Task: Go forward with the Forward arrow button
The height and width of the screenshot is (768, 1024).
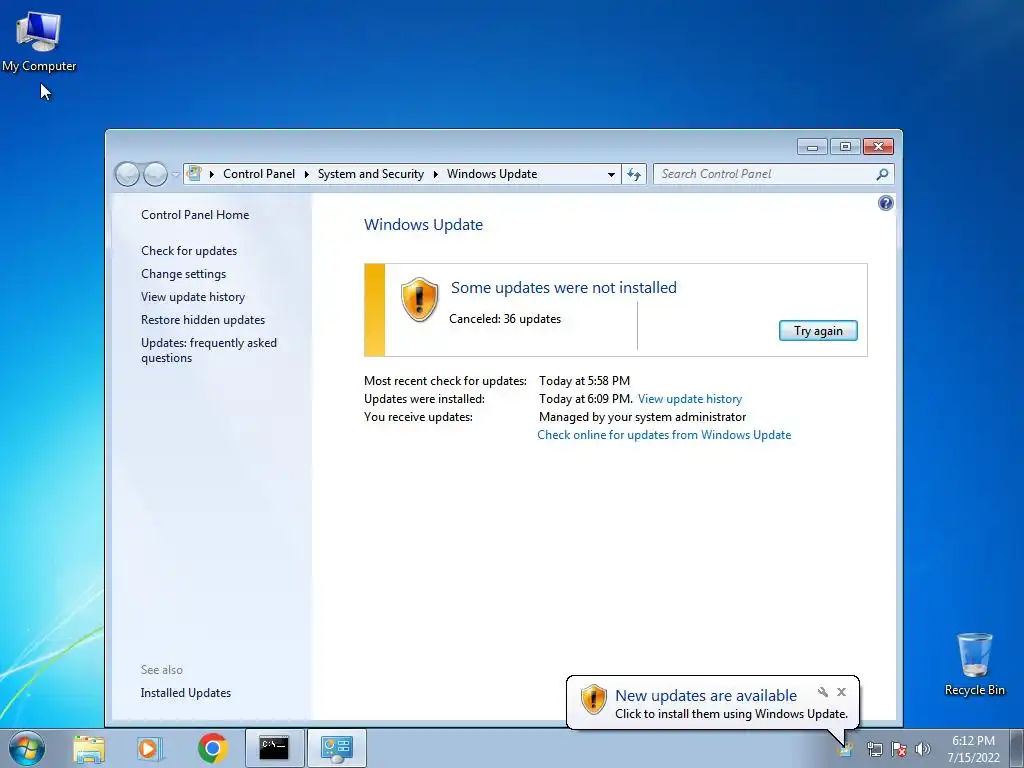Action: (155, 174)
